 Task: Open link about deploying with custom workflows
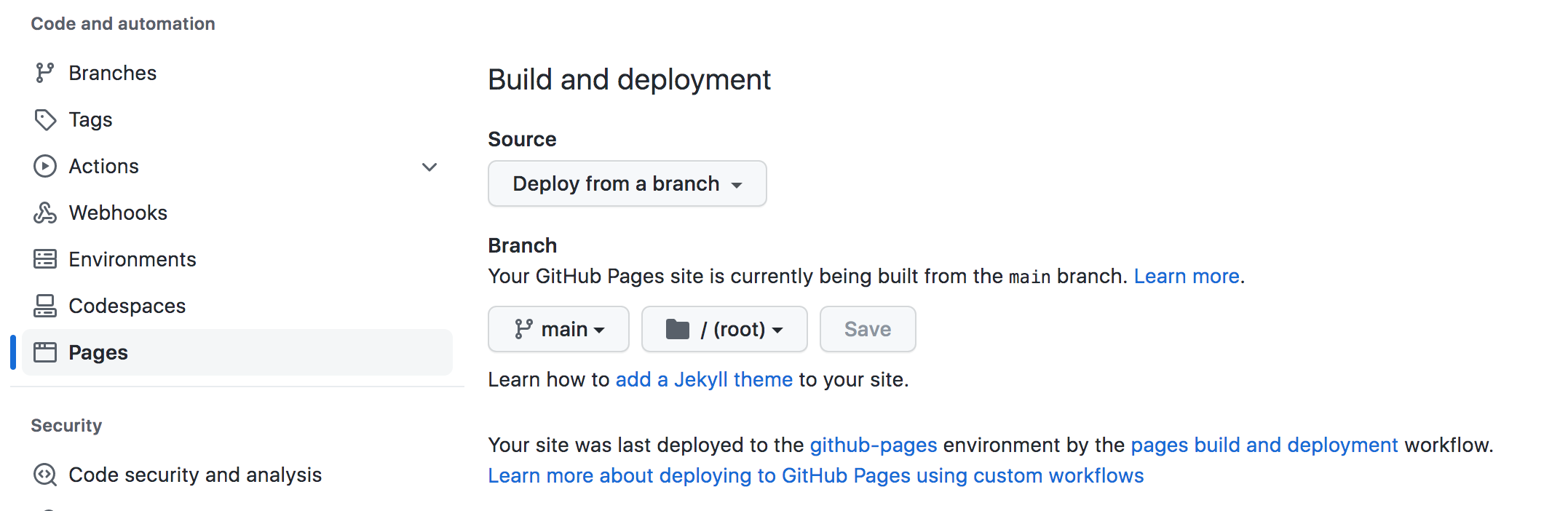tap(816, 476)
